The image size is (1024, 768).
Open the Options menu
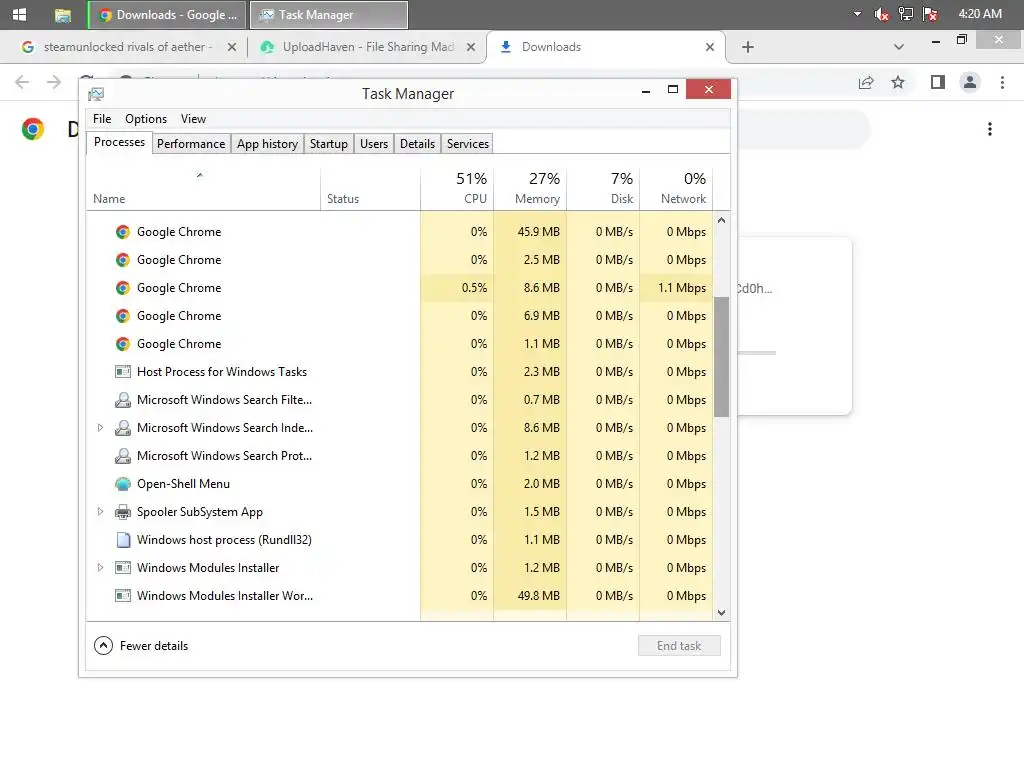(146, 119)
